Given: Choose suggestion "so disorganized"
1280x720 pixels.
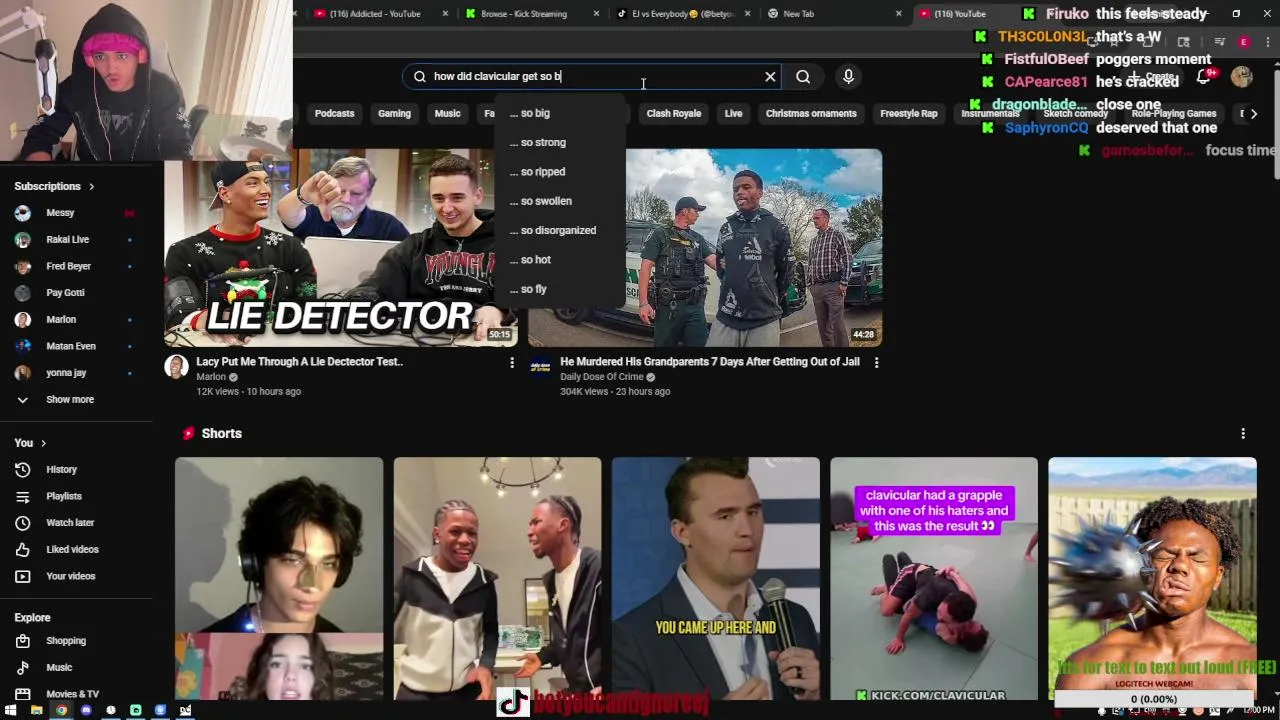Looking at the screenshot, I should point(553,230).
